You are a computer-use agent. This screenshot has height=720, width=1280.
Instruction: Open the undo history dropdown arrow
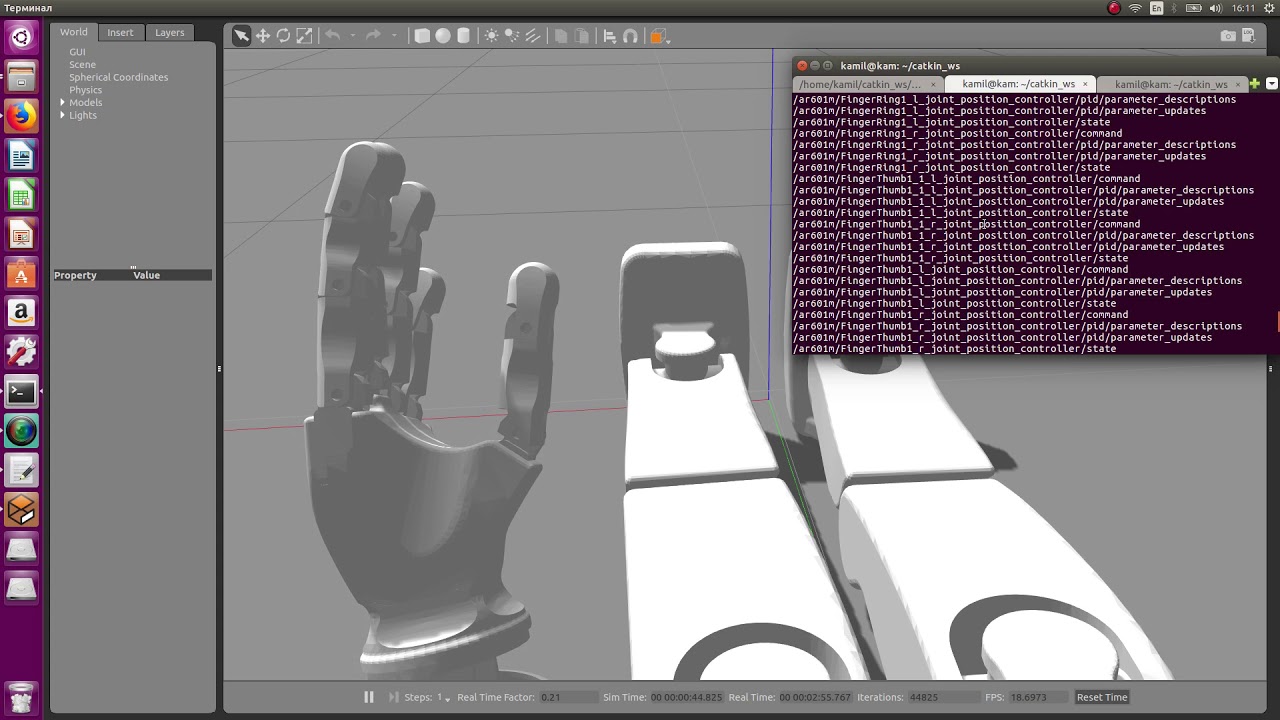(353, 37)
